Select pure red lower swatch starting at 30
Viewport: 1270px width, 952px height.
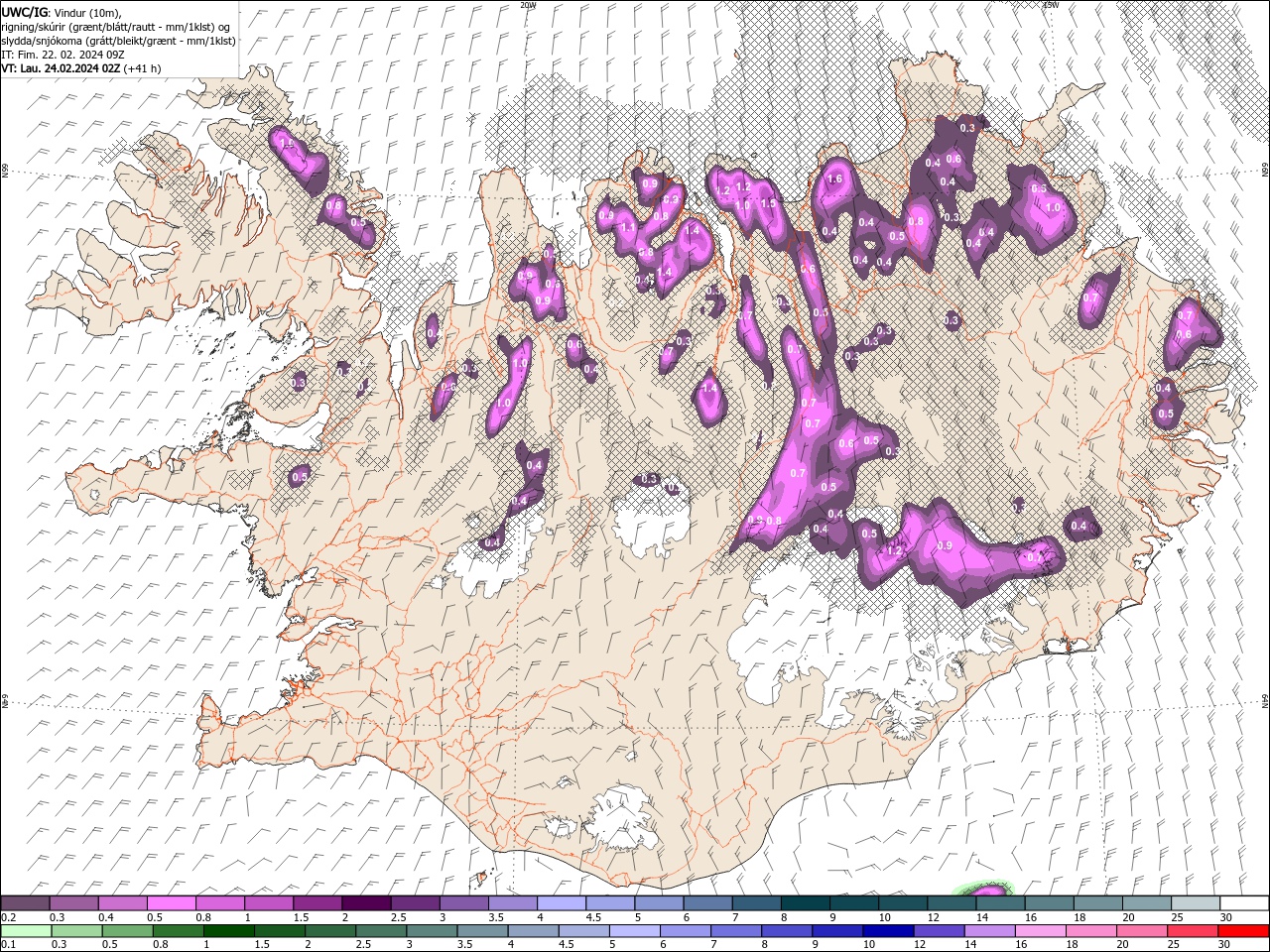[x=1244, y=931]
